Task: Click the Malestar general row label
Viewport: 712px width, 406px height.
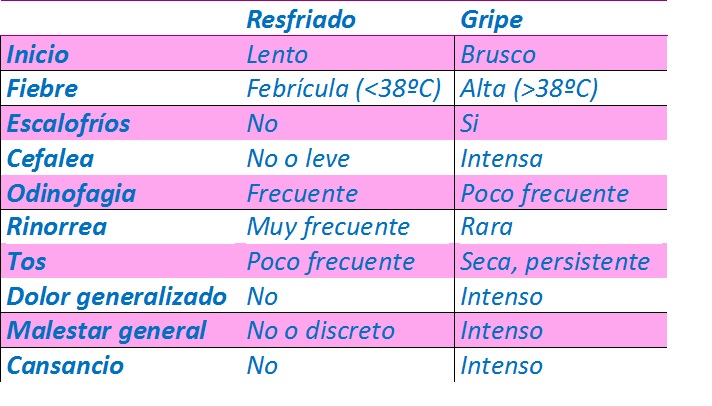Action: tap(106, 331)
